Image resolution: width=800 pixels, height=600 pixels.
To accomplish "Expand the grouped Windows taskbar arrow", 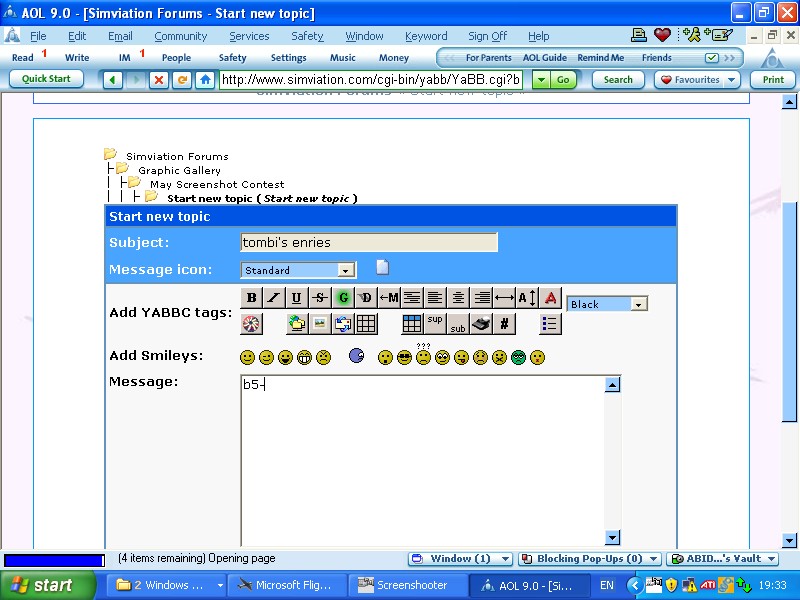I will (x=220, y=585).
